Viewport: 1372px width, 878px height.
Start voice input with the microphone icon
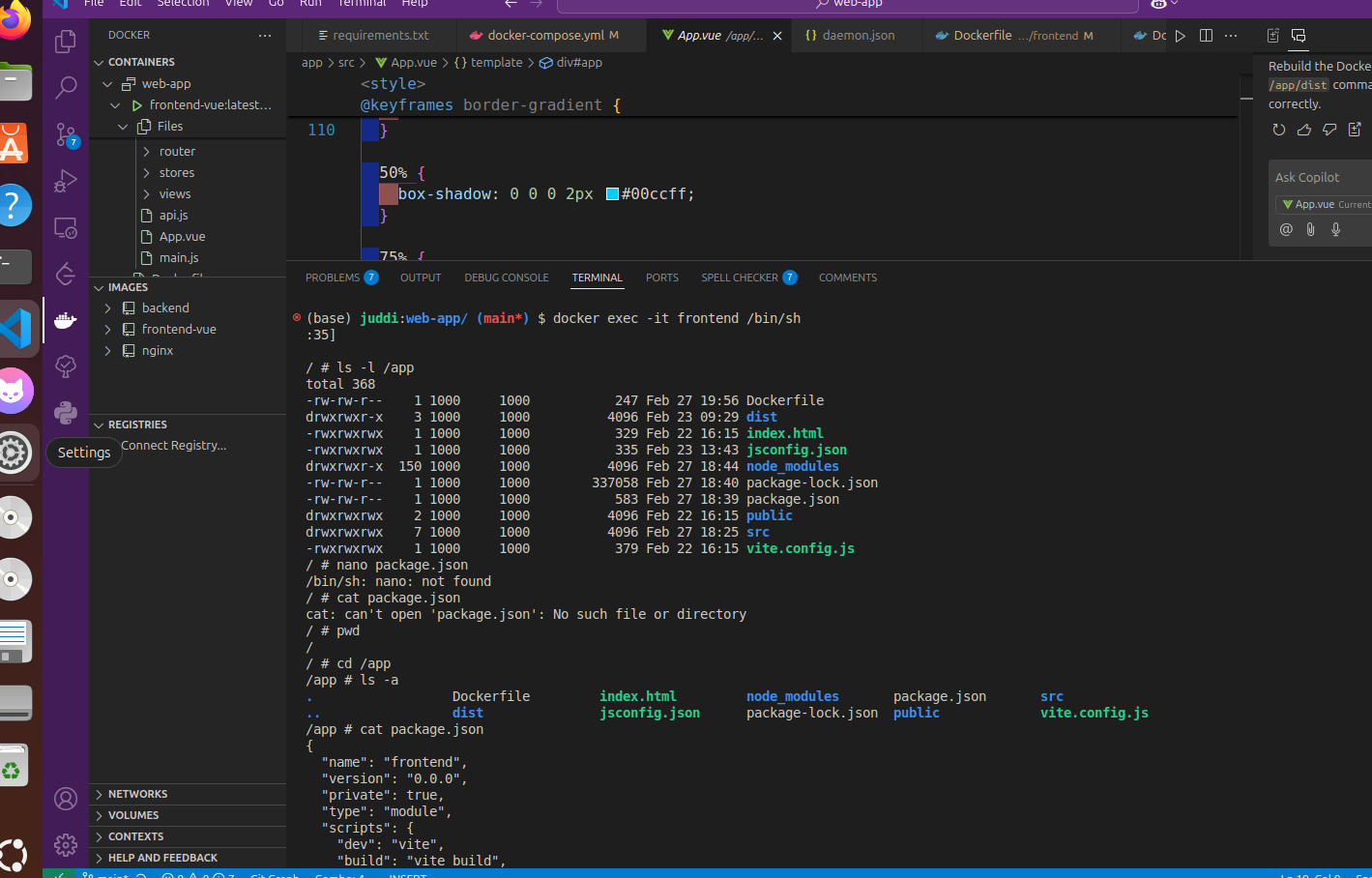pos(1336,229)
